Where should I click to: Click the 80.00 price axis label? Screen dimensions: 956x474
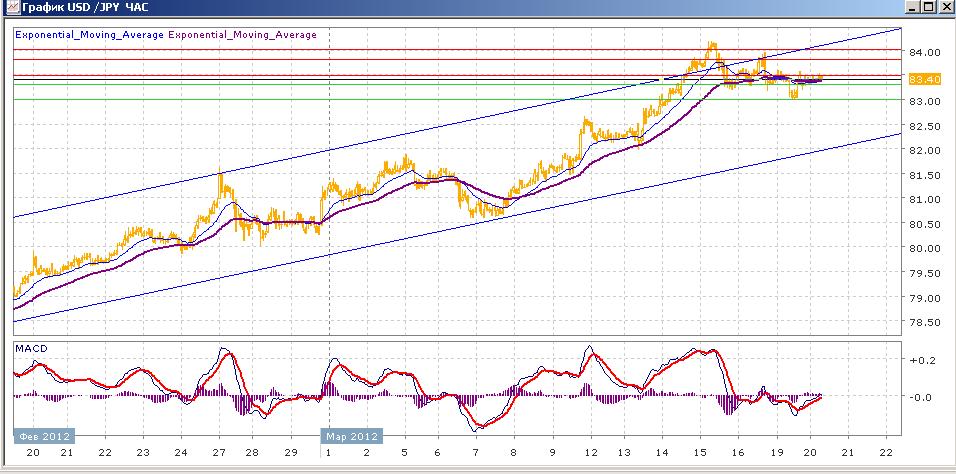click(925, 248)
